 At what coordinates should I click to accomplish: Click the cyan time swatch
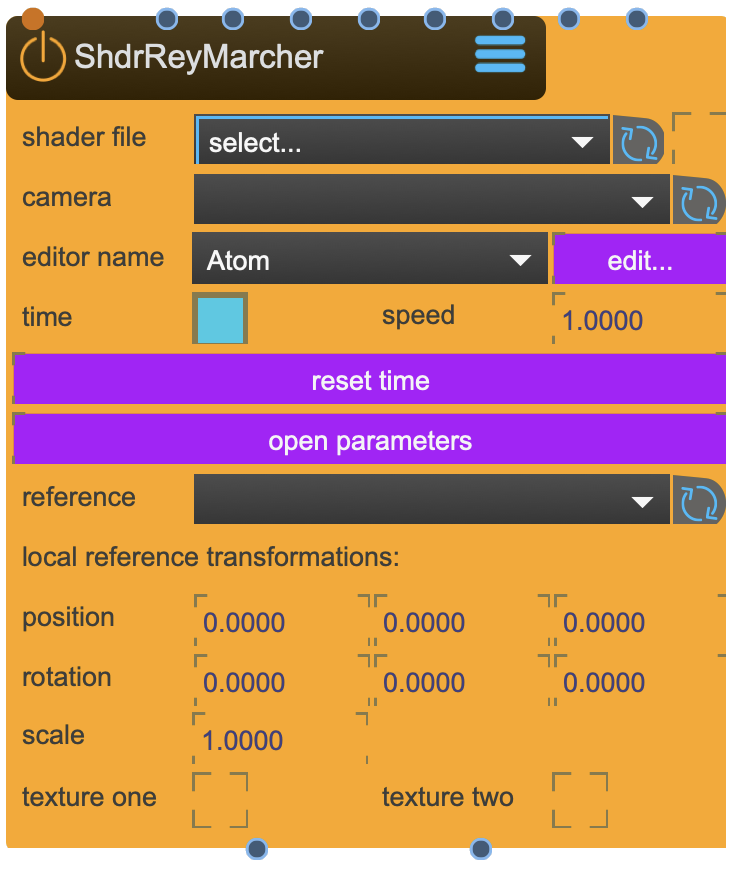[220, 318]
